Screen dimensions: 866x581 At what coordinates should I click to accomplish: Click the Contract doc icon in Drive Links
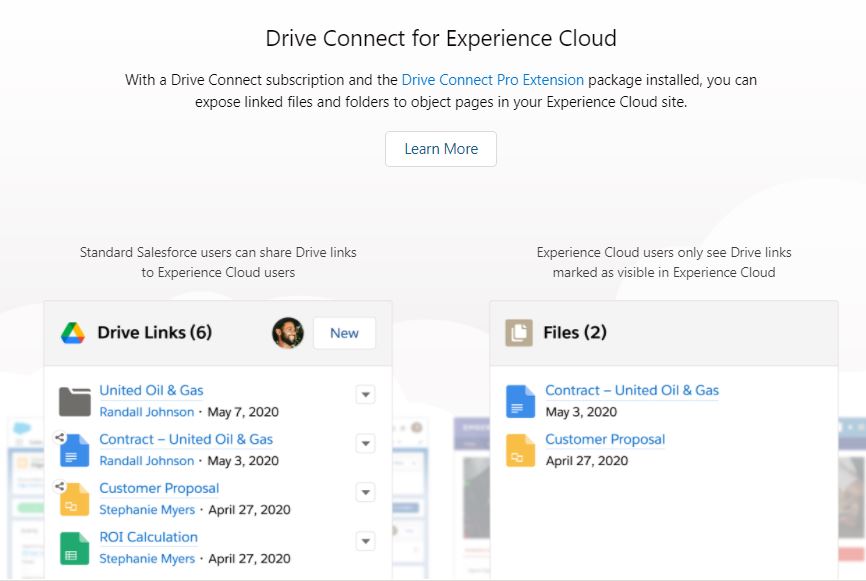tap(75, 451)
